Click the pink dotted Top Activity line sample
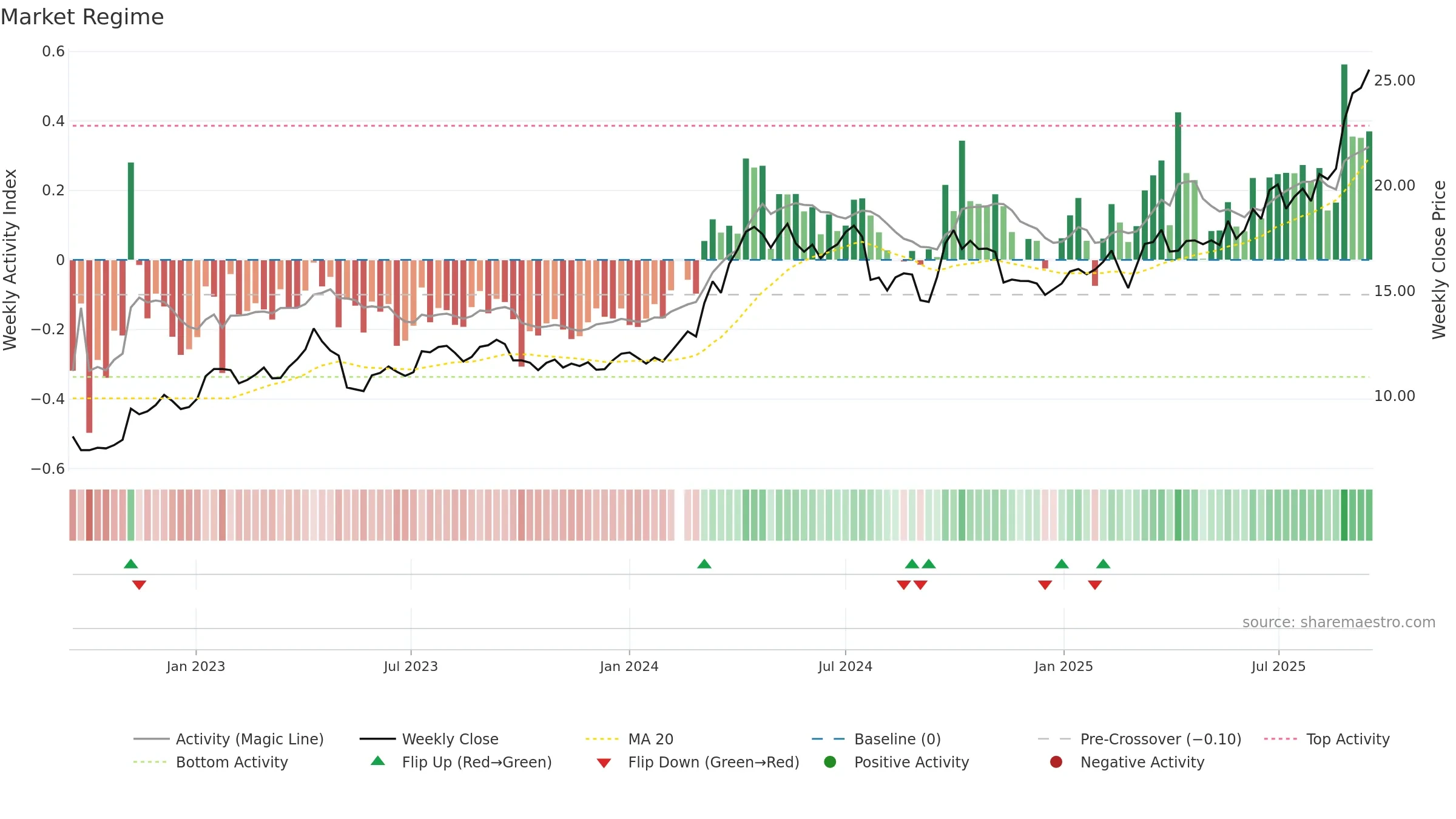Viewport: 1456px width, 819px height. tap(1281, 739)
